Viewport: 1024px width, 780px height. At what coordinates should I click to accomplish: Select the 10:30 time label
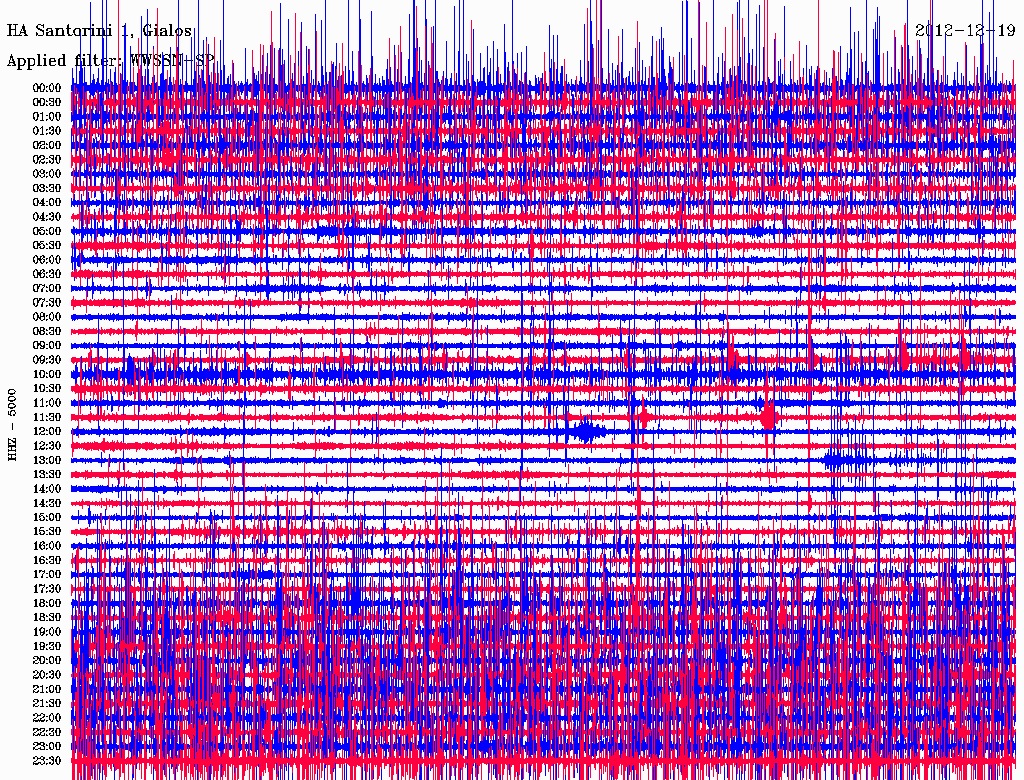47,389
